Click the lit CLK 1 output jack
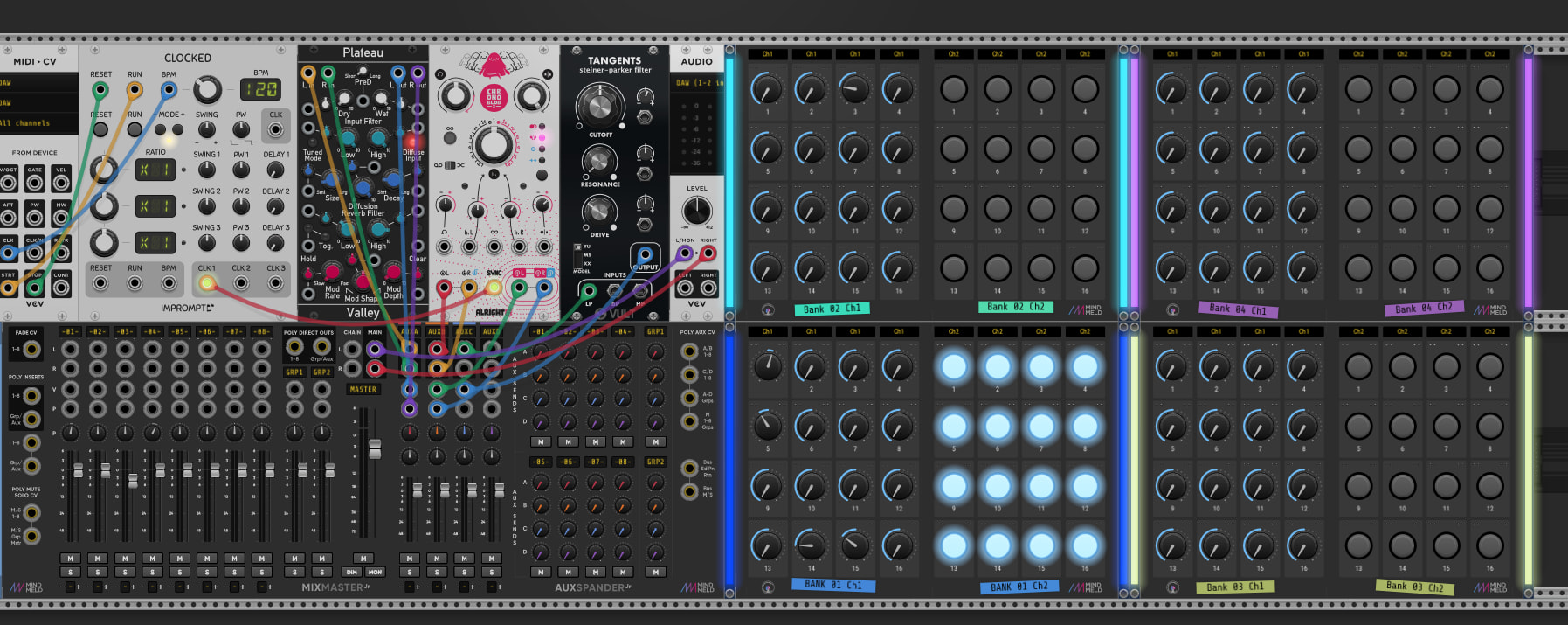Image resolution: width=1568 pixels, height=625 pixels. coord(207,283)
